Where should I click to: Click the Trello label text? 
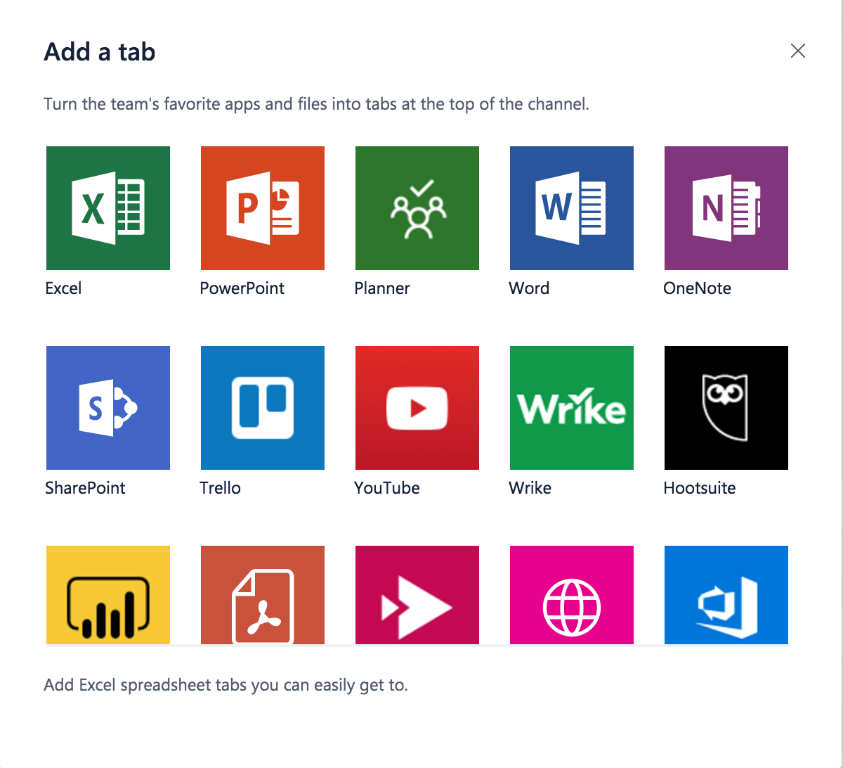tap(220, 488)
